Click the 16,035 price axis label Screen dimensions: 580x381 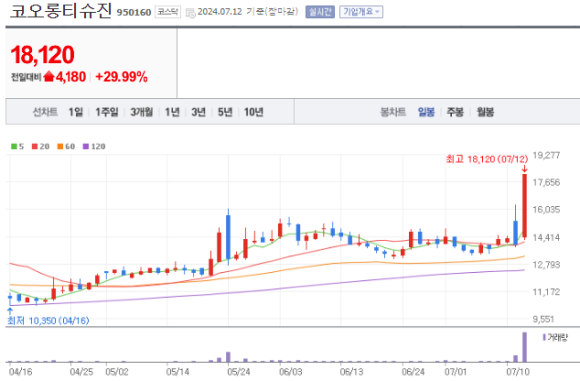click(546, 210)
